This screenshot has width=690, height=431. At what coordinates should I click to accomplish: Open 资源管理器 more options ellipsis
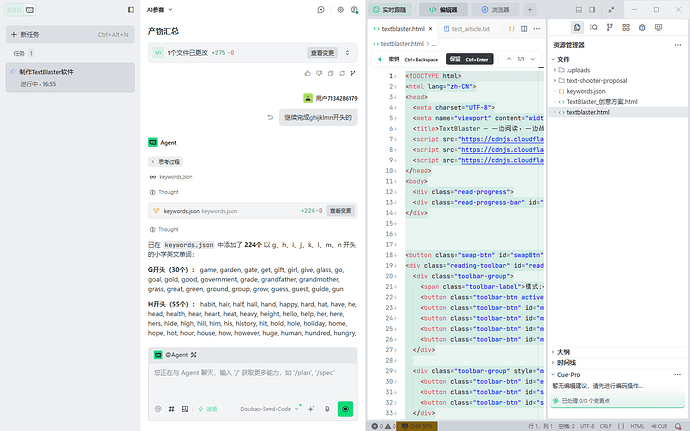click(678, 45)
